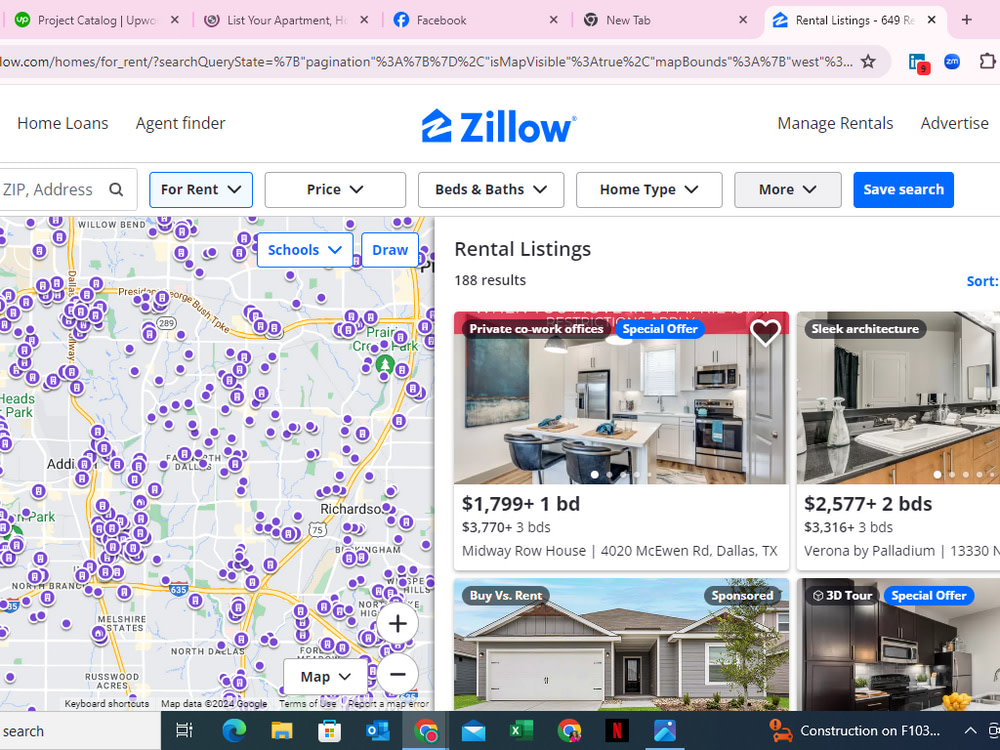This screenshot has width=1000, height=750.
Task: Open the browser extensions puzzle icon
Action: coord(987,61)
